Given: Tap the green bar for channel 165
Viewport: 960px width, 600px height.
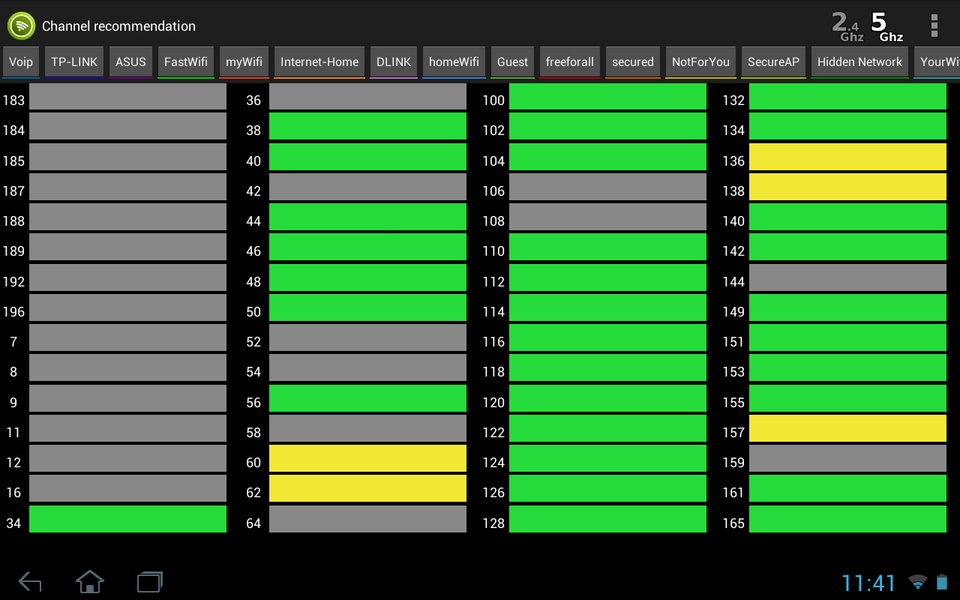Looking at the screenshot, I should (x=848, y=519).
